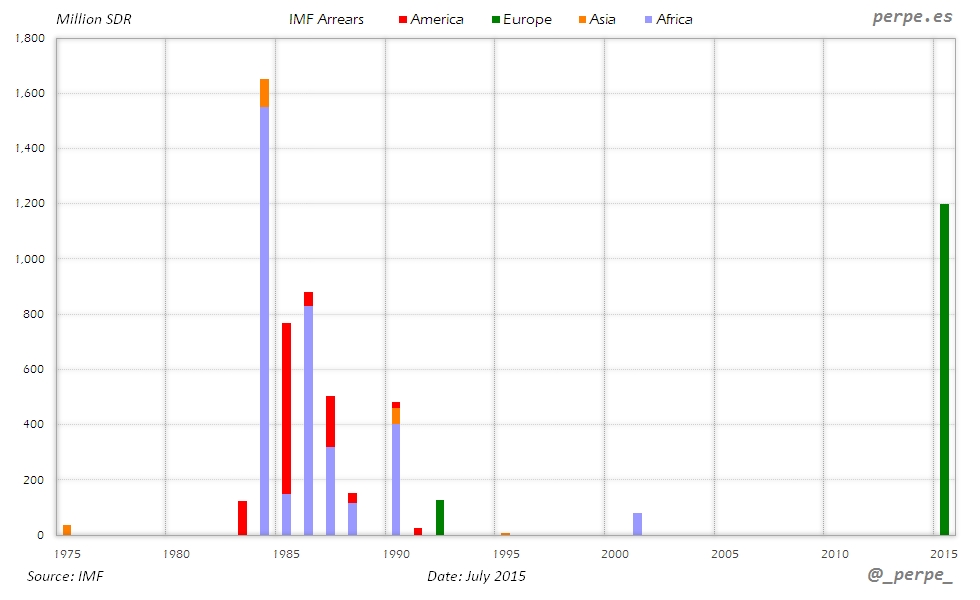
Task: Click the IMF Arrears chart title
Action: (326, 20)
